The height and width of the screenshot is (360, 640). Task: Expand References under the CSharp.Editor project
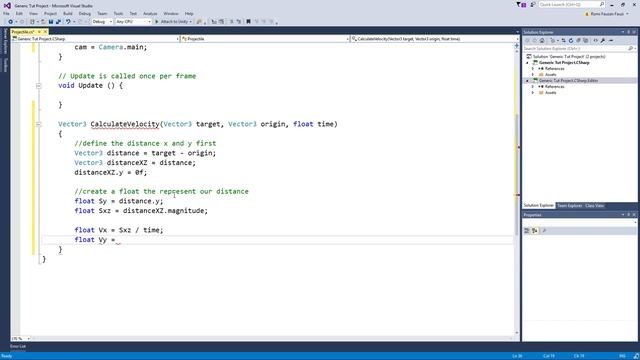pos(533,87)
